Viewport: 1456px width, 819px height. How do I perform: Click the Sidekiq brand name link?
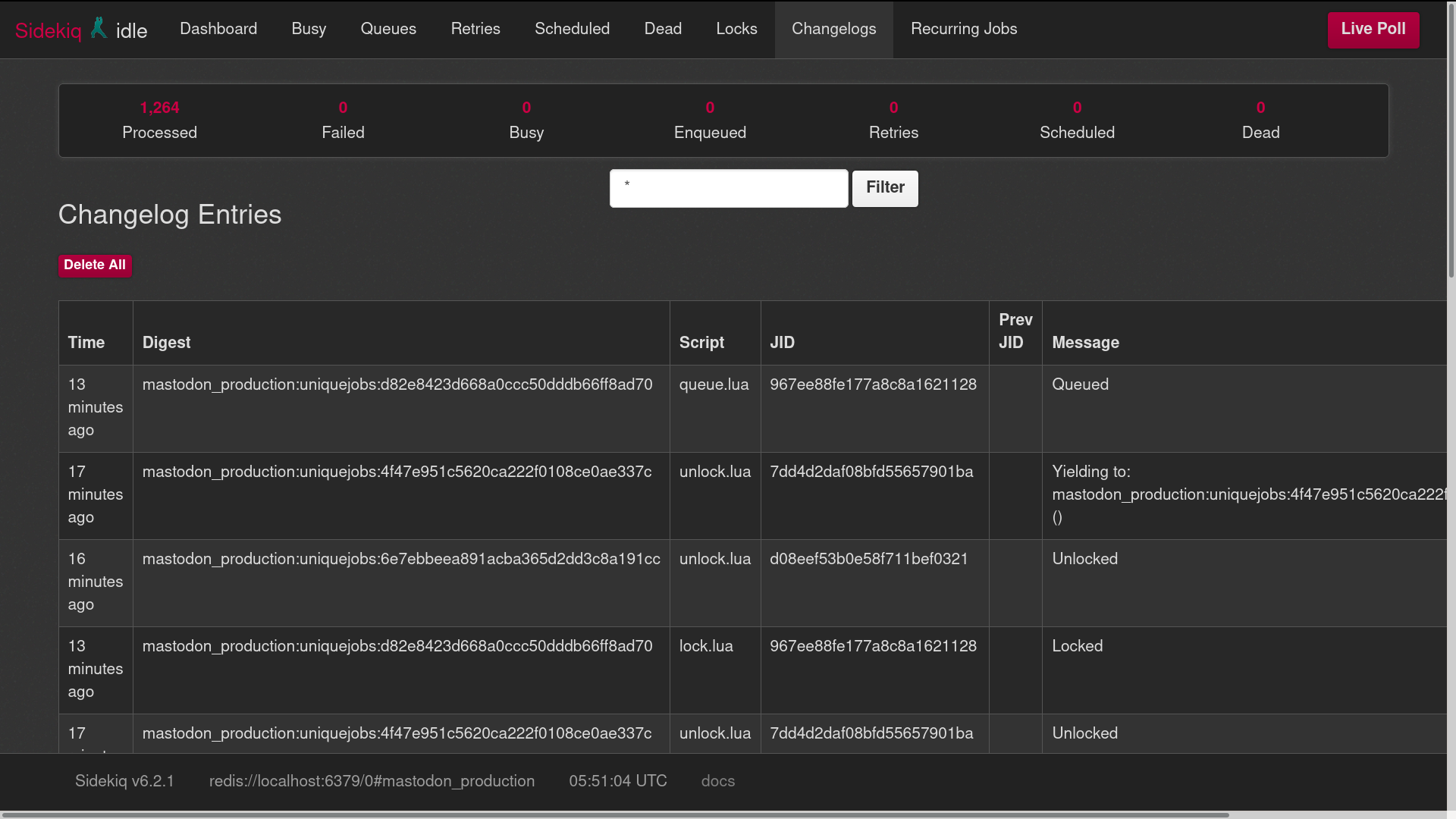pyautogui.click(x=48, y=31)
